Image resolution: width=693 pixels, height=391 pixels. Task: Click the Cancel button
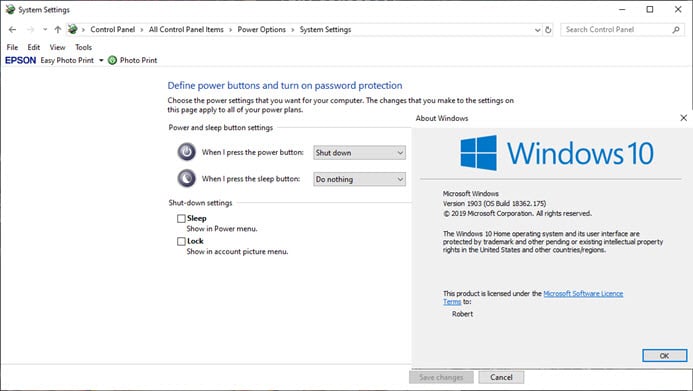[x=501, y=377]
